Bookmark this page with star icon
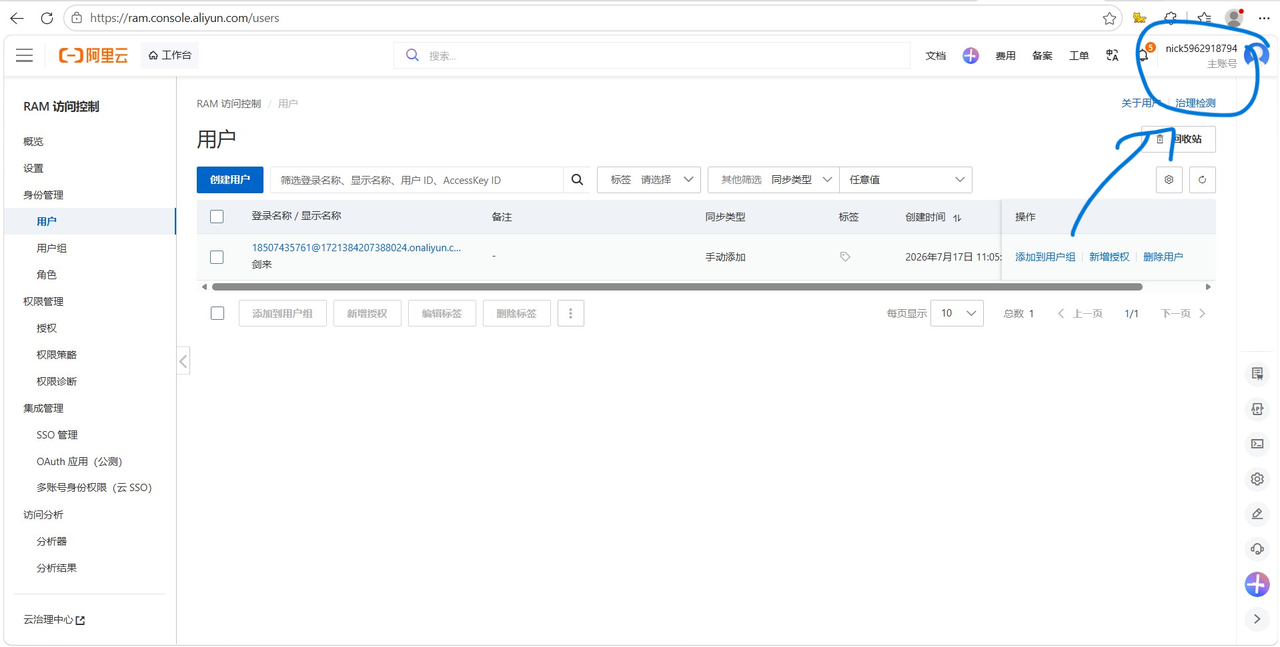This screenshot has height=647, width=1280. (x=1109, y=18)
